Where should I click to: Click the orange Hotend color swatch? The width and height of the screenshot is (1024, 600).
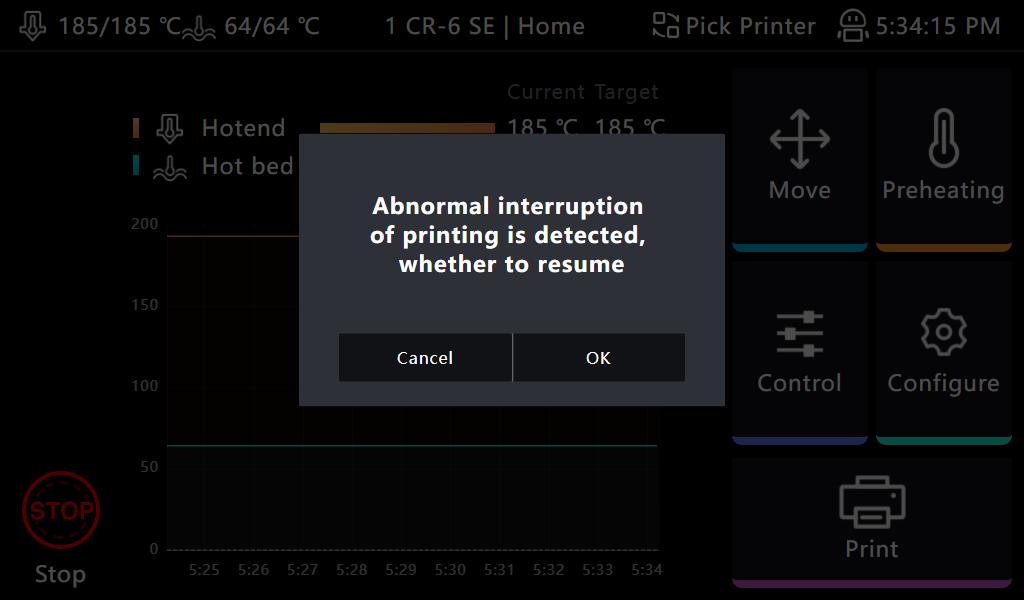pyautogui.click(x=136, y=128)
